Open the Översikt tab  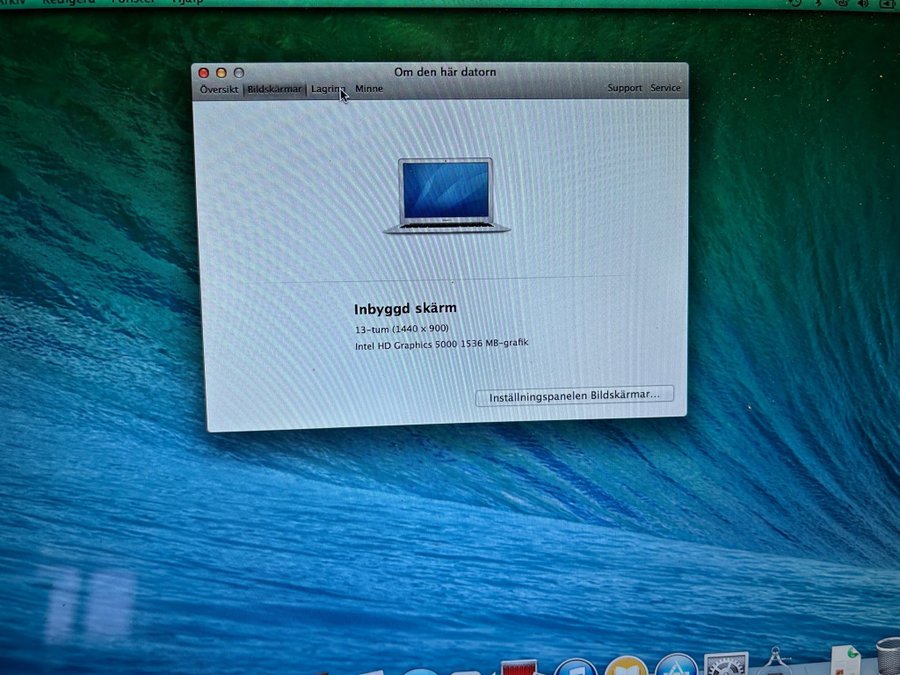218,89
